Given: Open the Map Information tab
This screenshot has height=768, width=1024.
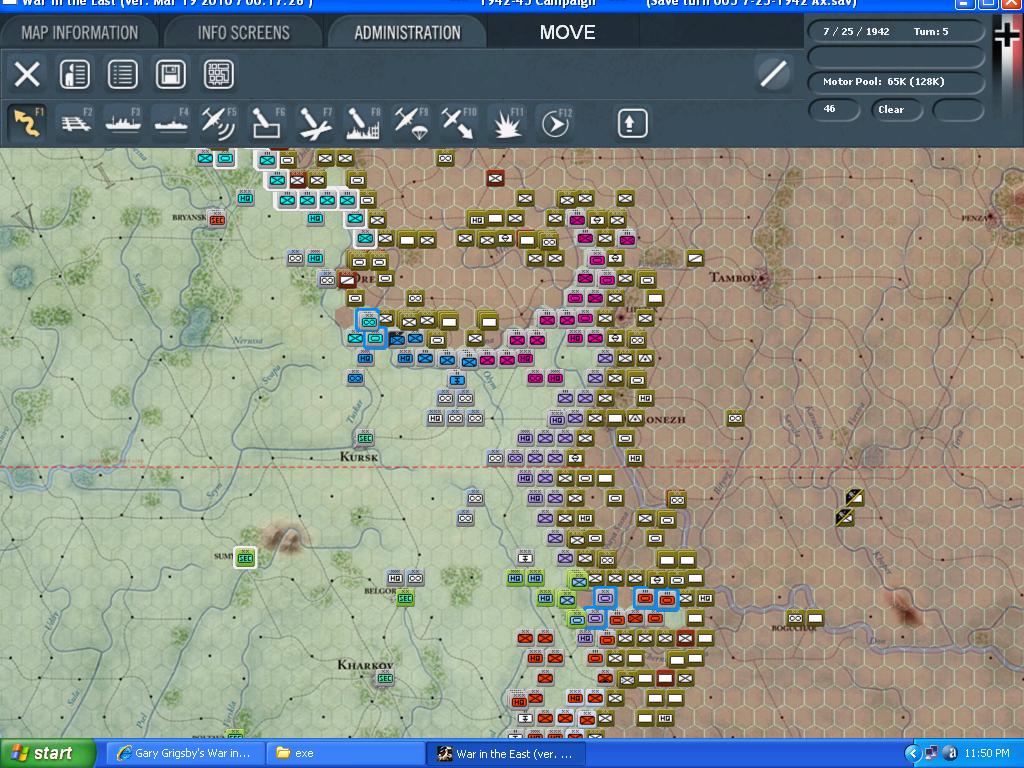Looking at the screenshot, I should point(79,33).
